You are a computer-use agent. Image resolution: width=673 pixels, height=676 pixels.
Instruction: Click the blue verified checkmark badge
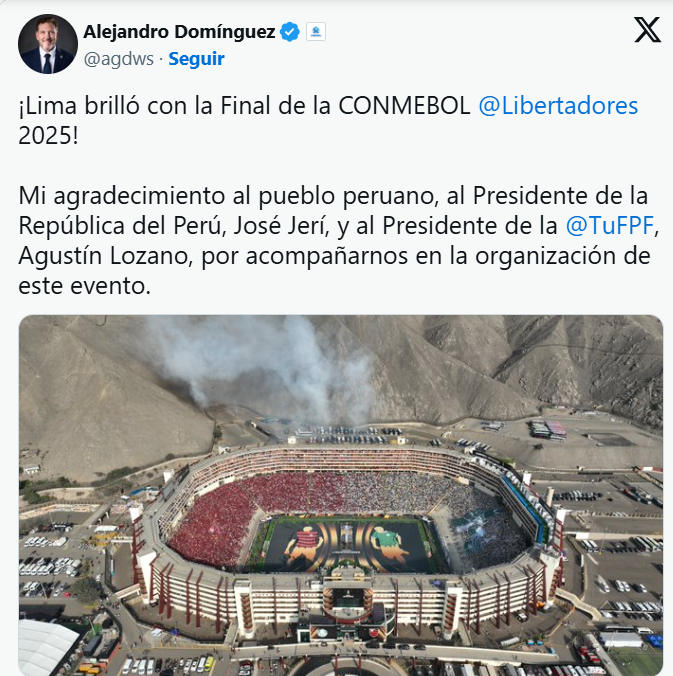[290, 32]
